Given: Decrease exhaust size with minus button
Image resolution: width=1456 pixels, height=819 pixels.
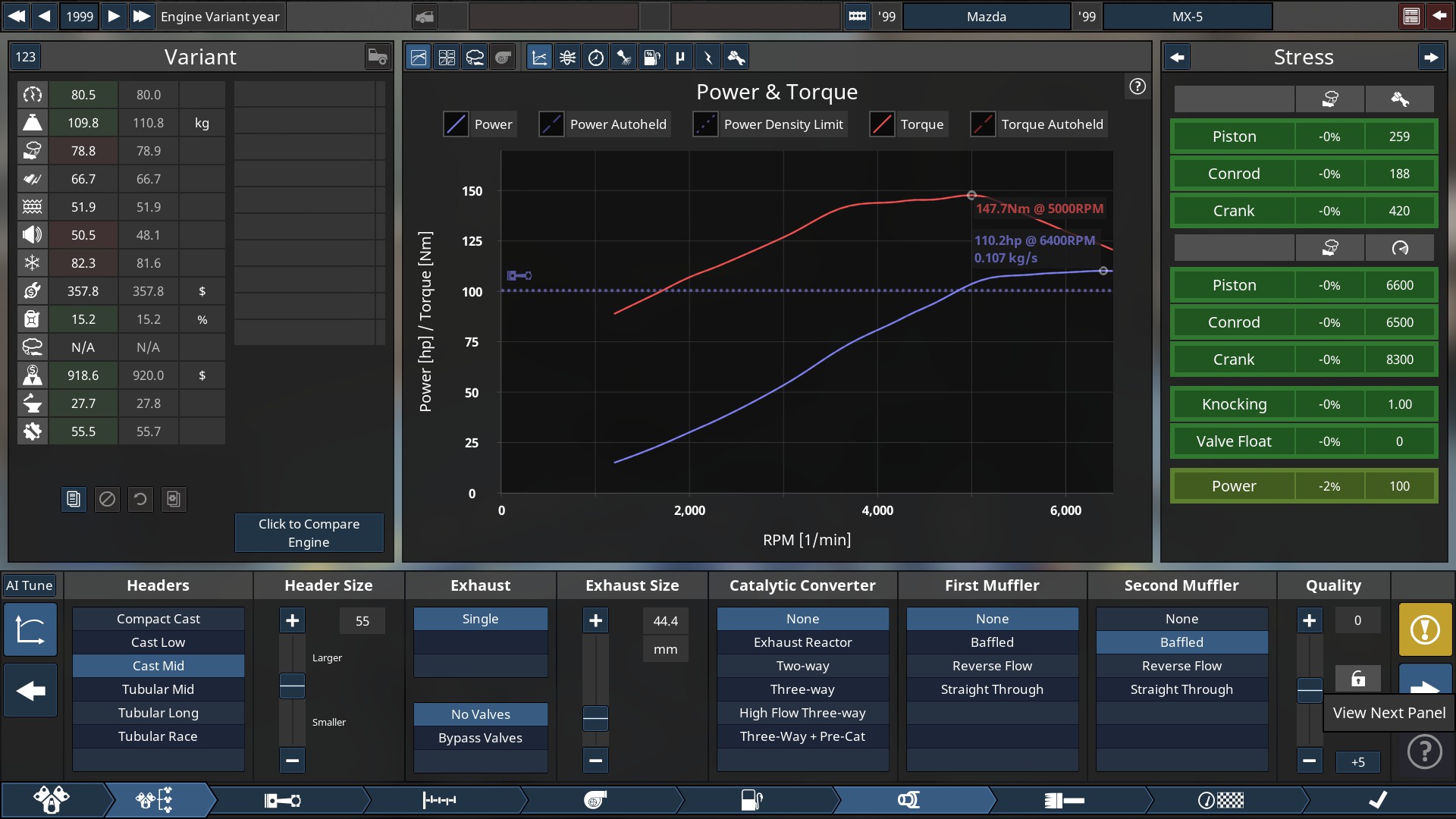Looking at the screenshot, I should coord(595,760).
